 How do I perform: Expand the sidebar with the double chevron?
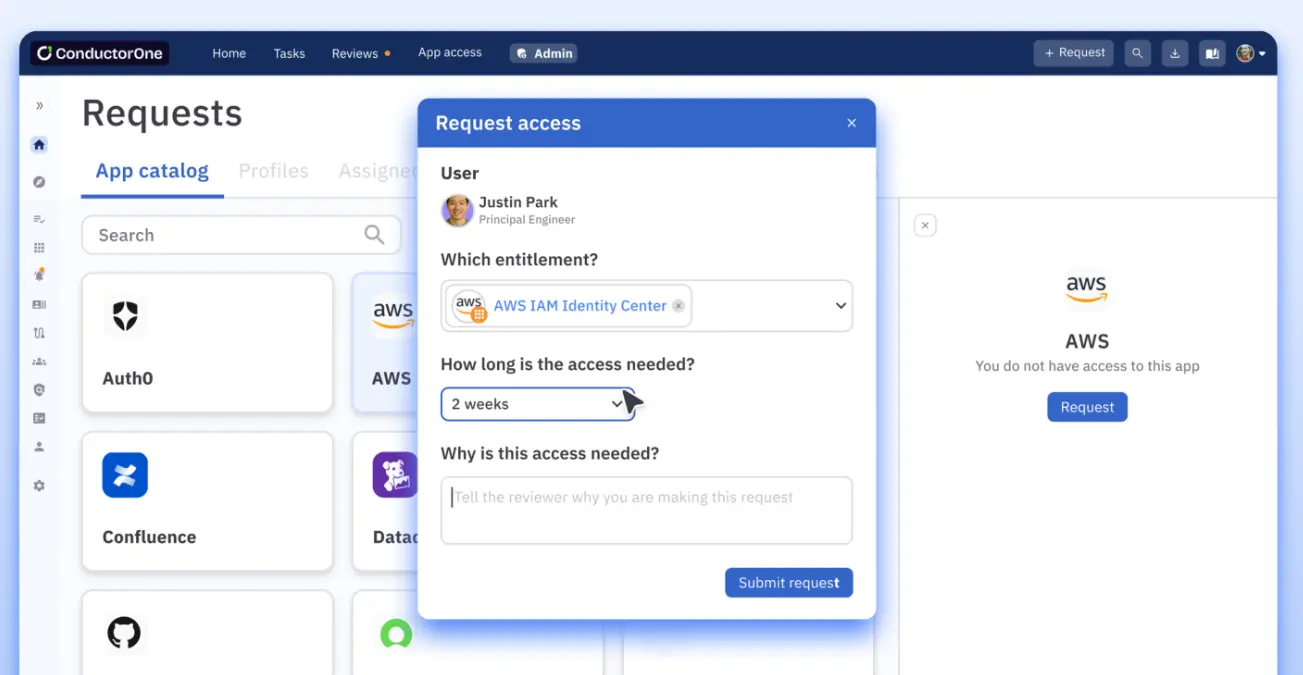pos(39,106)
